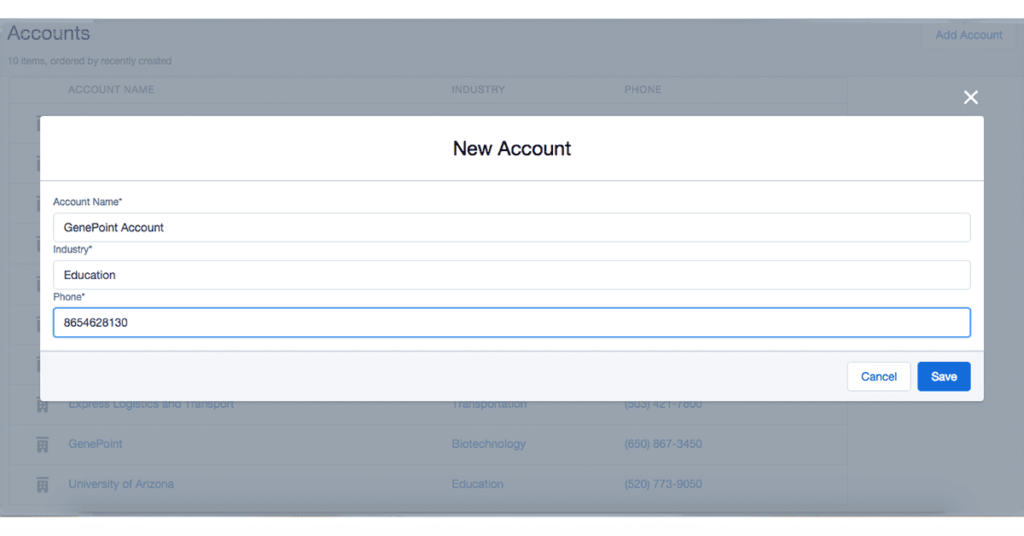Click Education cell in University of Arizona row
The width and height of the screenshot is (1024, 536).
coord(477,484)
